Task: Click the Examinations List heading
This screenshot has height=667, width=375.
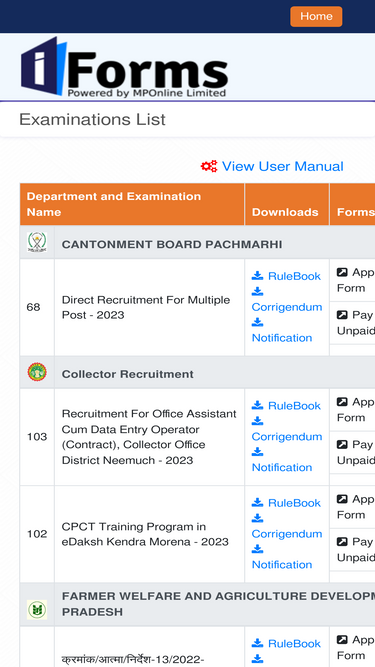Action: (92, 120)
